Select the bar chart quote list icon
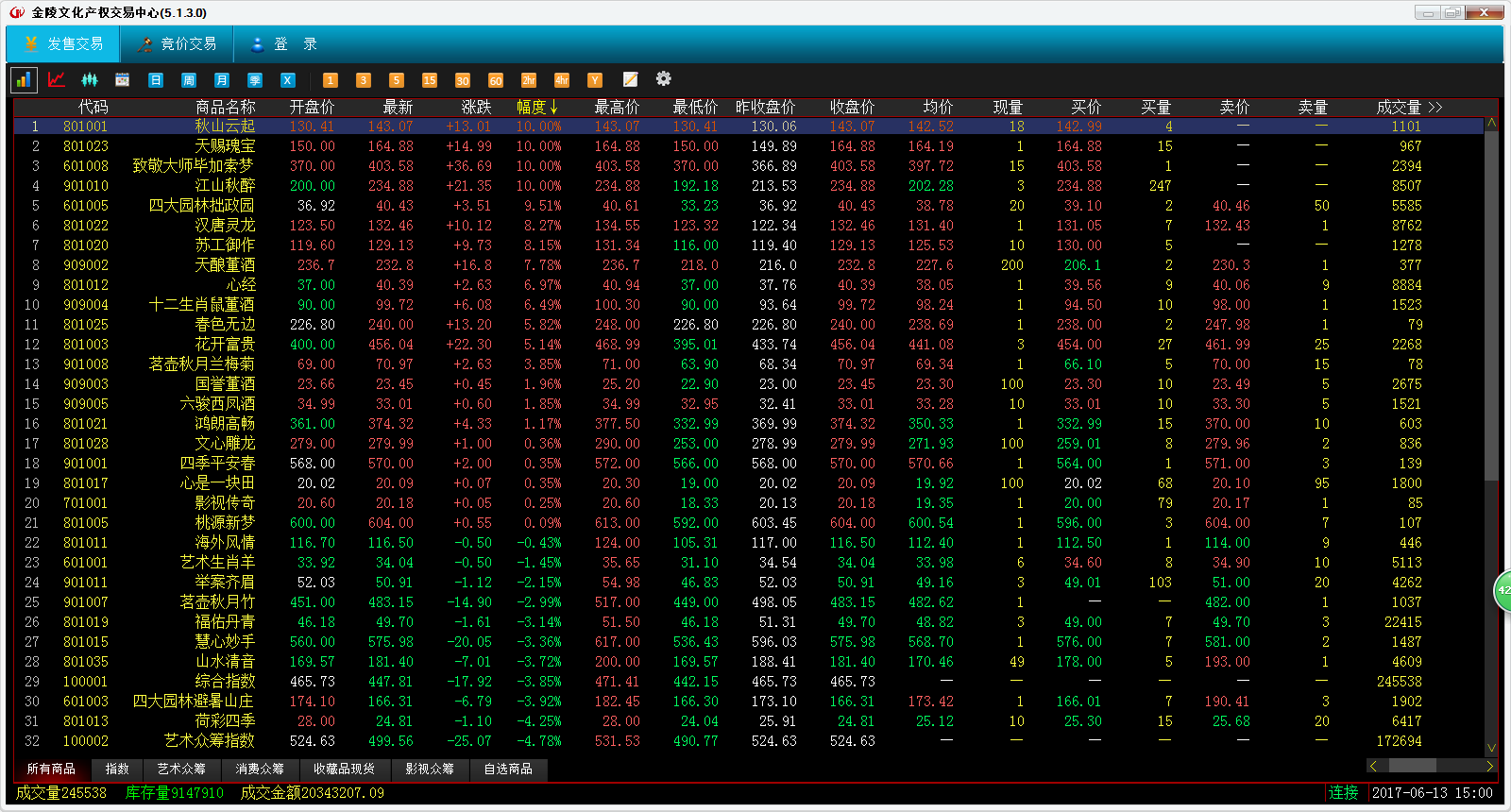The height and width of the screenshot is (812, 1511). tap(24, 80)
